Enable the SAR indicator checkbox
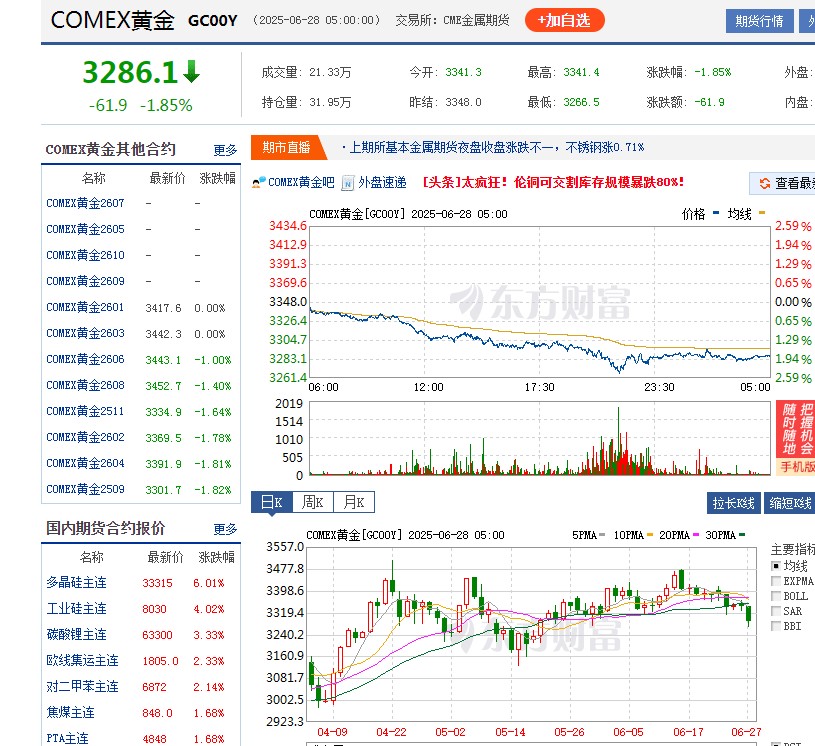This screenshot has width=815, height=746. point(776,611)
